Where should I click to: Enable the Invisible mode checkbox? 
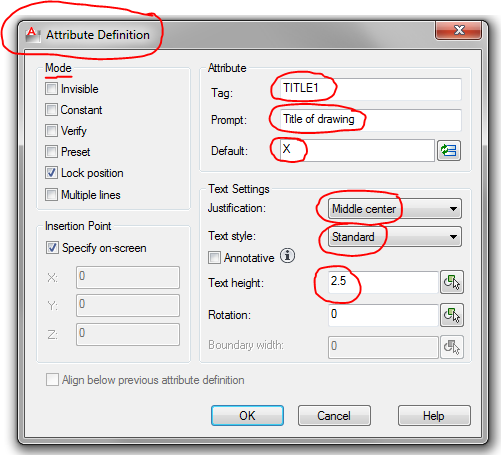tap(51, 89)
